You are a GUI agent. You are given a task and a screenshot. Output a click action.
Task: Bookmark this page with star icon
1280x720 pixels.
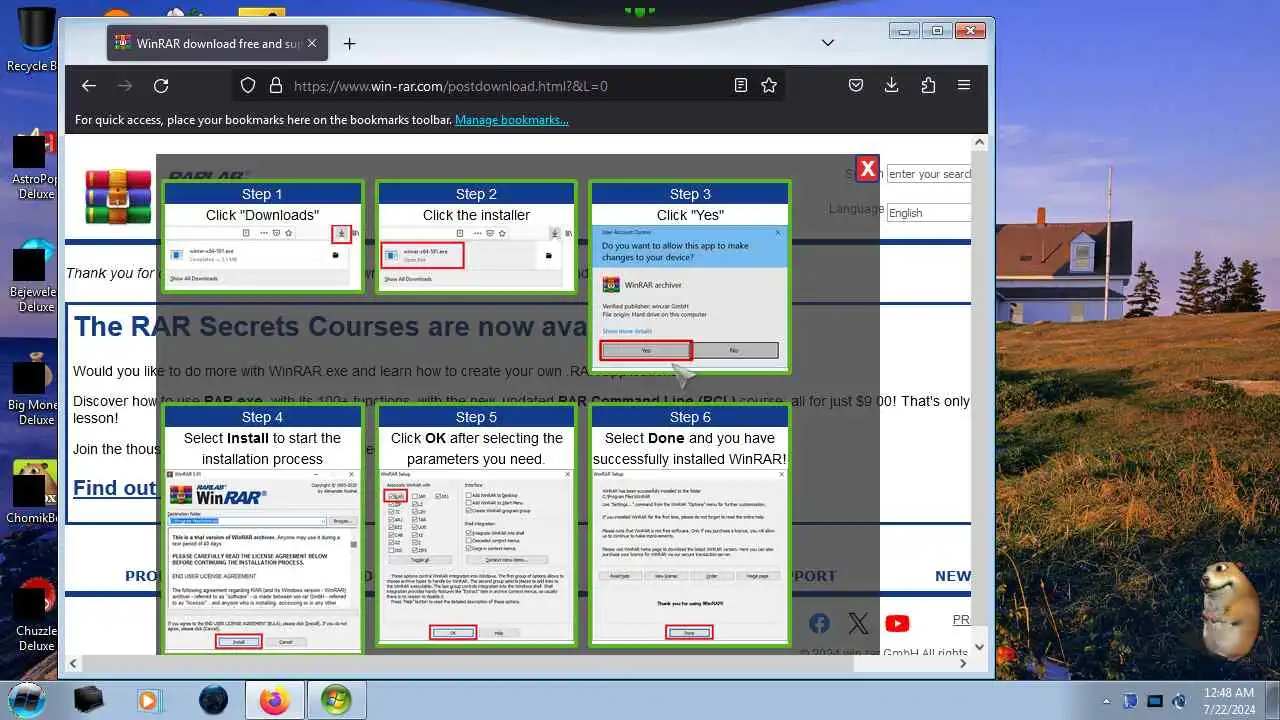click(769, 86)
